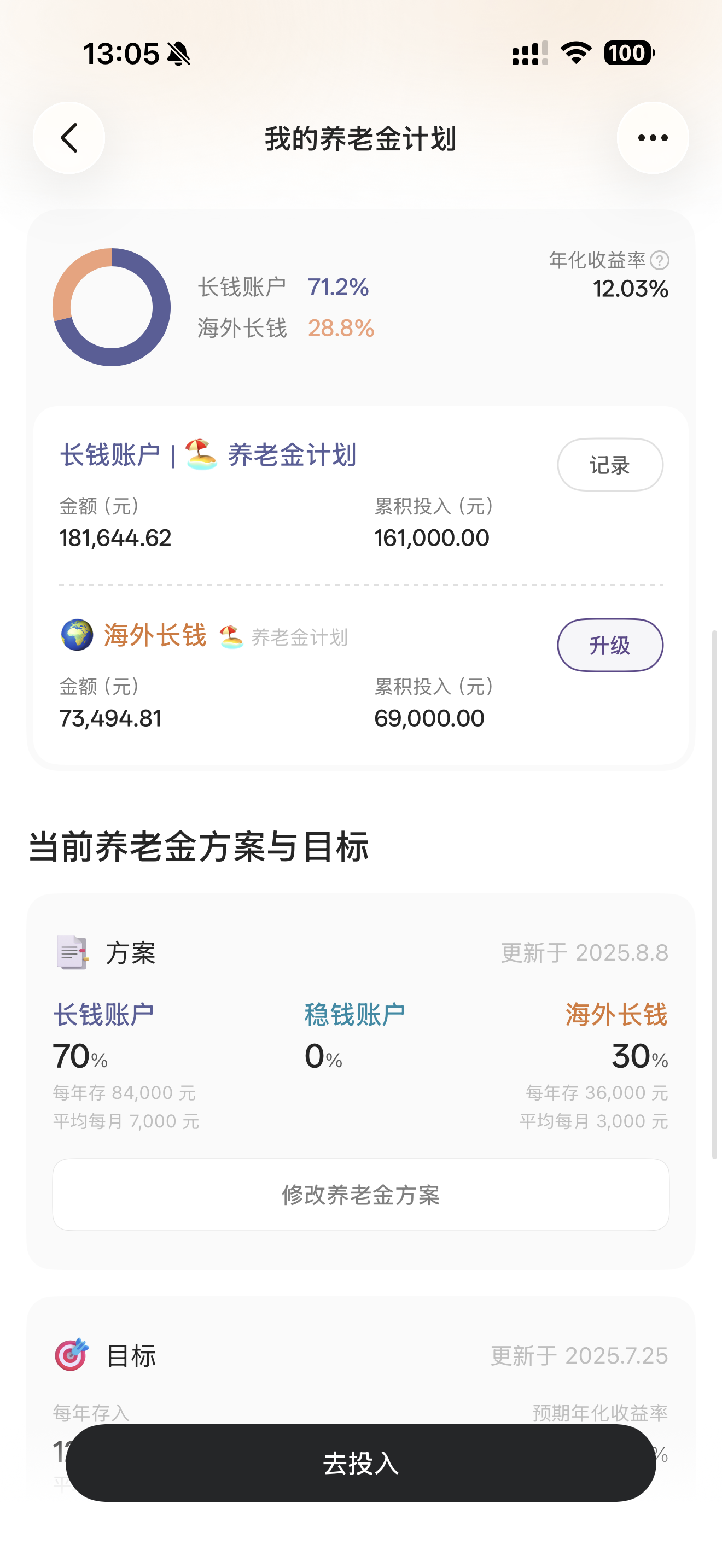722x1568 pixels.
Task: Open the 长钱账户 | 养老金计划 title
Action: click(208, 455)
